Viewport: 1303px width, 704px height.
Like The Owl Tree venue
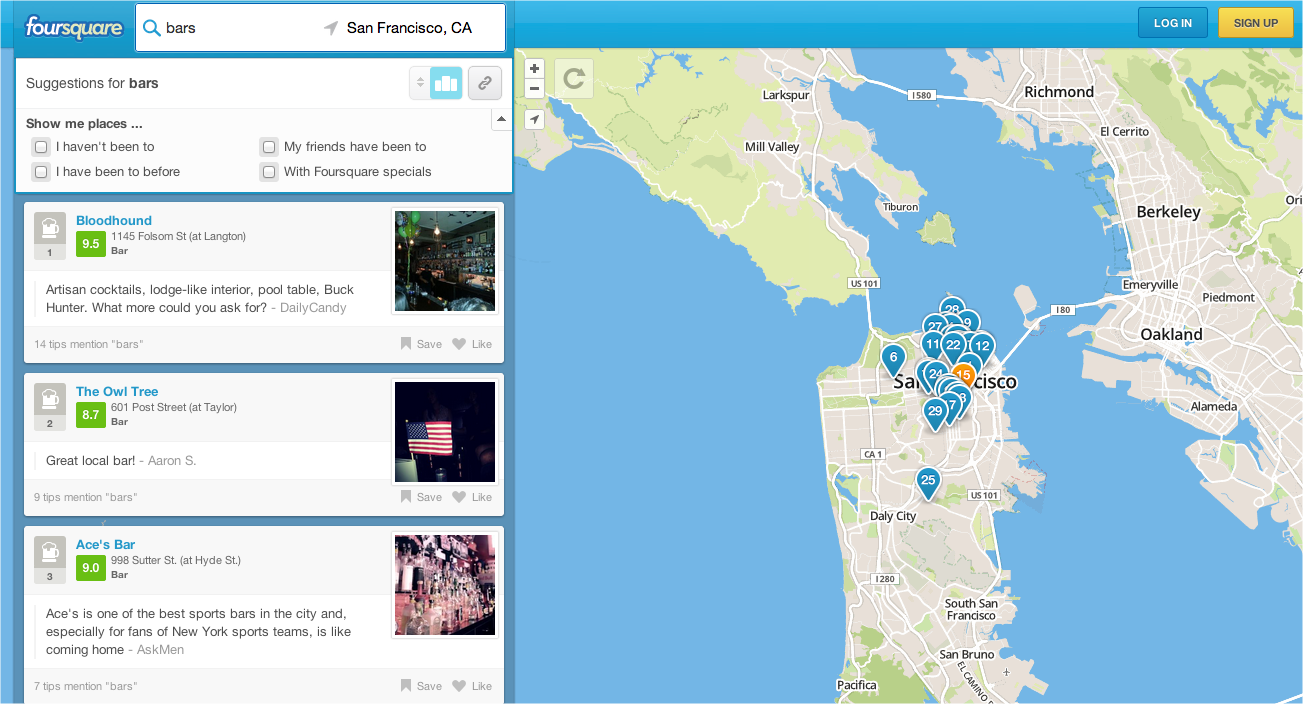click(x=472, y=497)
